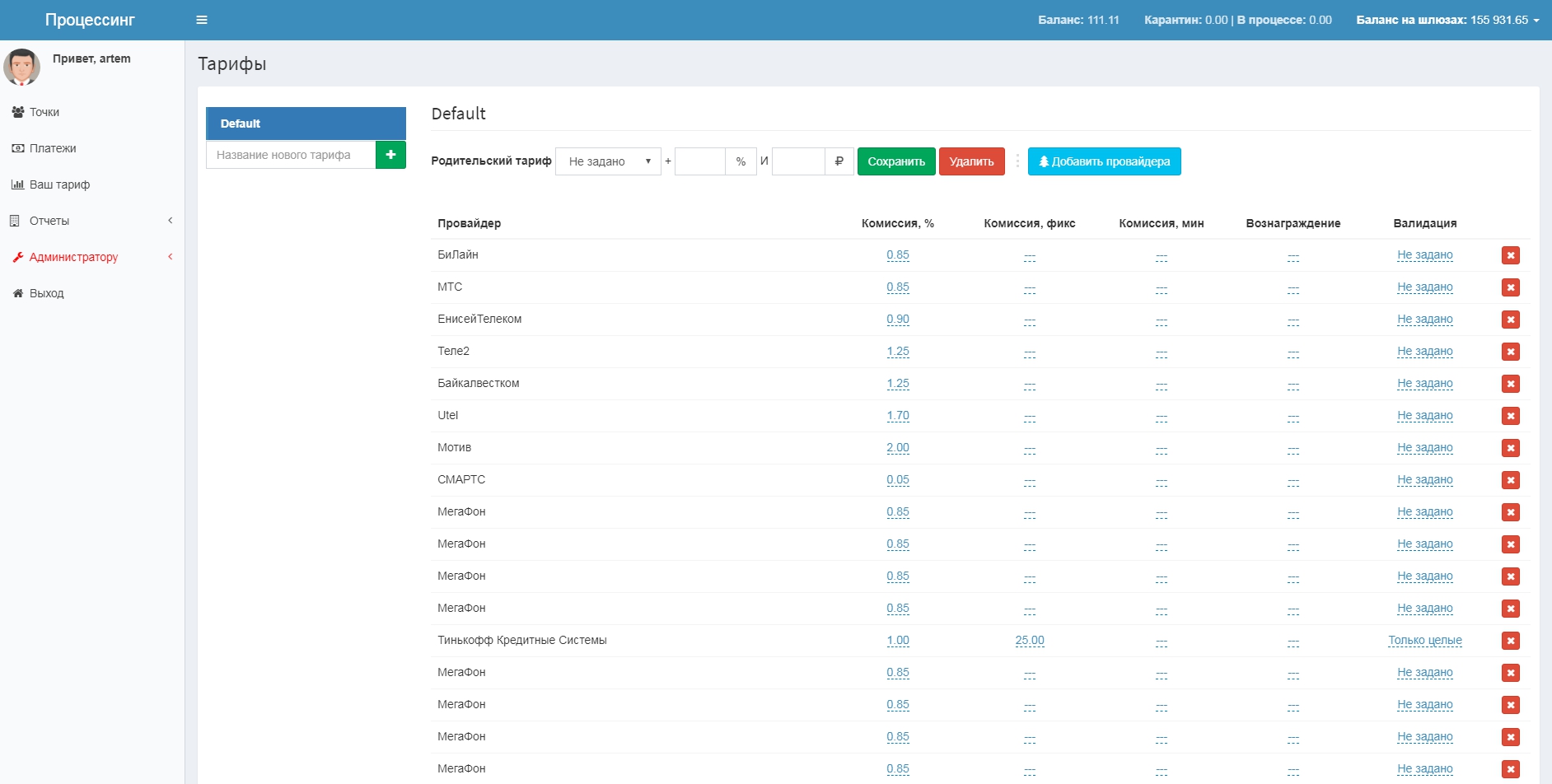Focus the Название нового тарифа field
The image size is (1552, 784).
(x=291, y=155)
